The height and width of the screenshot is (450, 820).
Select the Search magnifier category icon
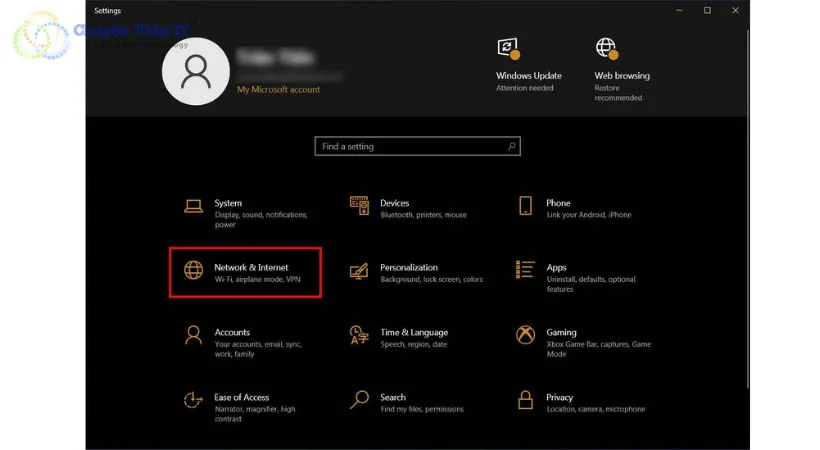click(359, 401)
